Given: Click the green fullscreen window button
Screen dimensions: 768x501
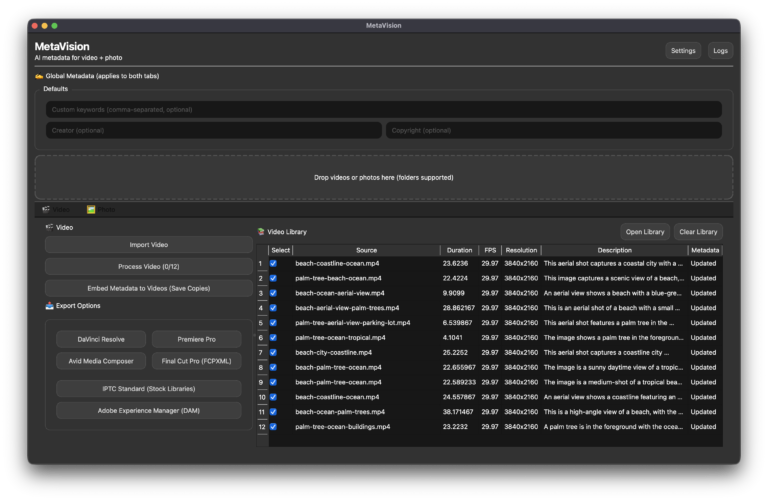Looking at the screenshot, I should pos(54,25).
